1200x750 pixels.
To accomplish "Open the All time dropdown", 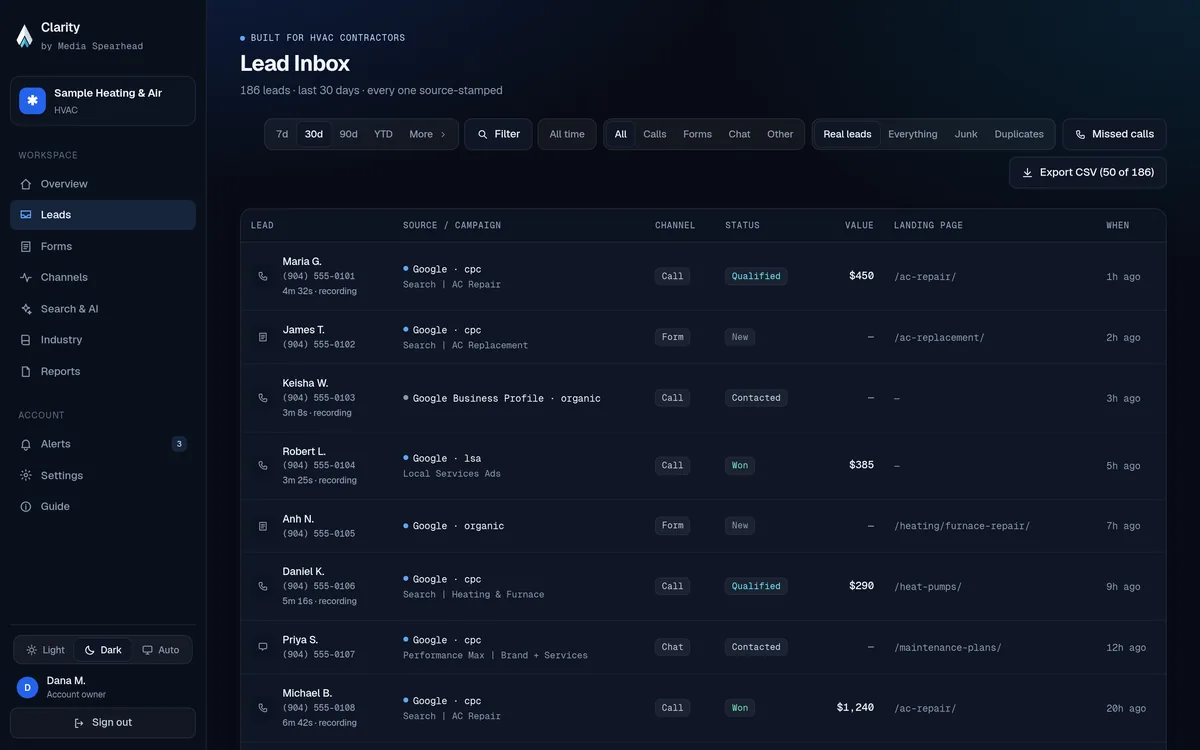I will click(x=567, y=134).
